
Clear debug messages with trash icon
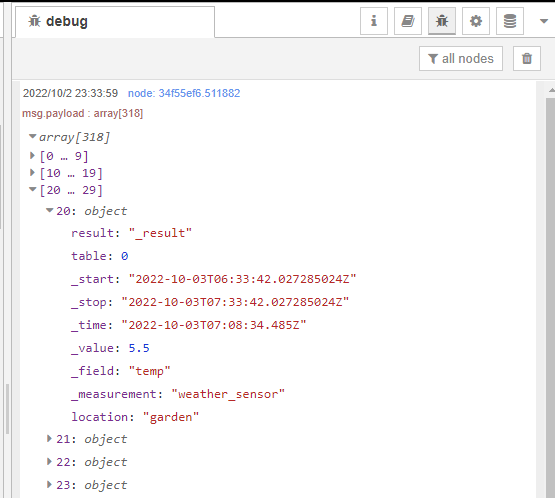(x=527, y=58)
